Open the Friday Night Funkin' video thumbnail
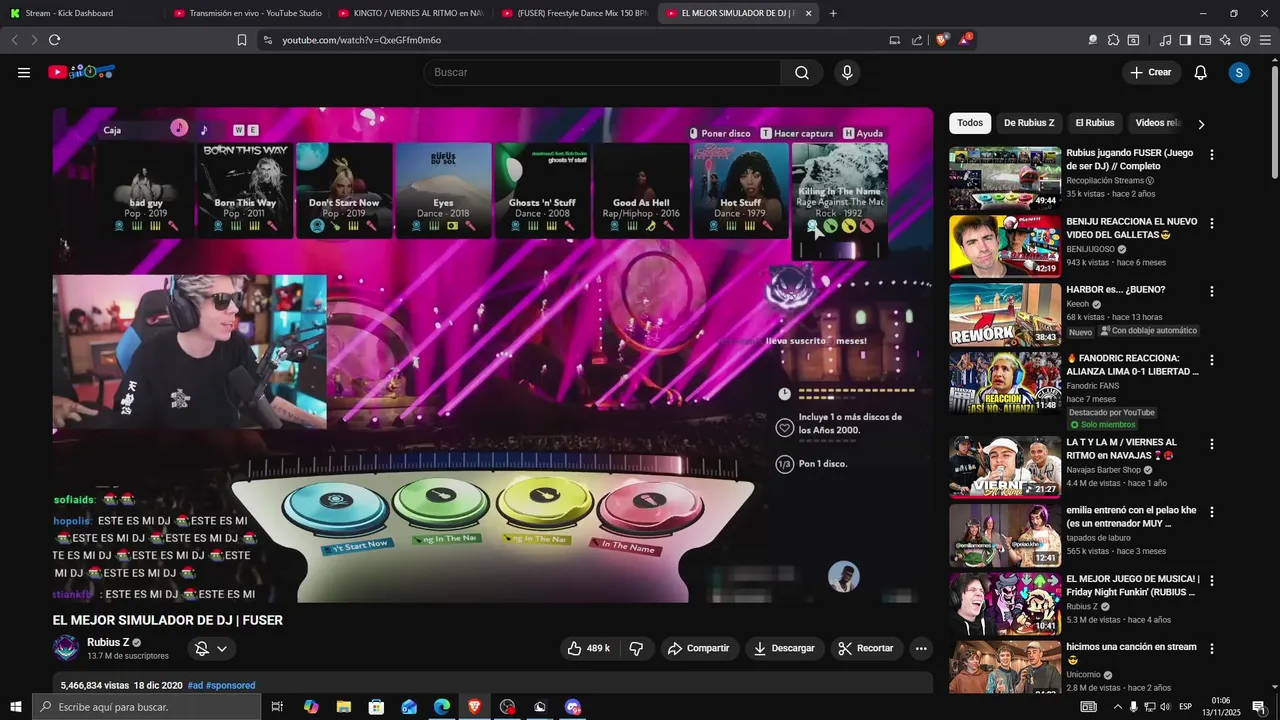 pyautogui.click(x=1005, y=603)
